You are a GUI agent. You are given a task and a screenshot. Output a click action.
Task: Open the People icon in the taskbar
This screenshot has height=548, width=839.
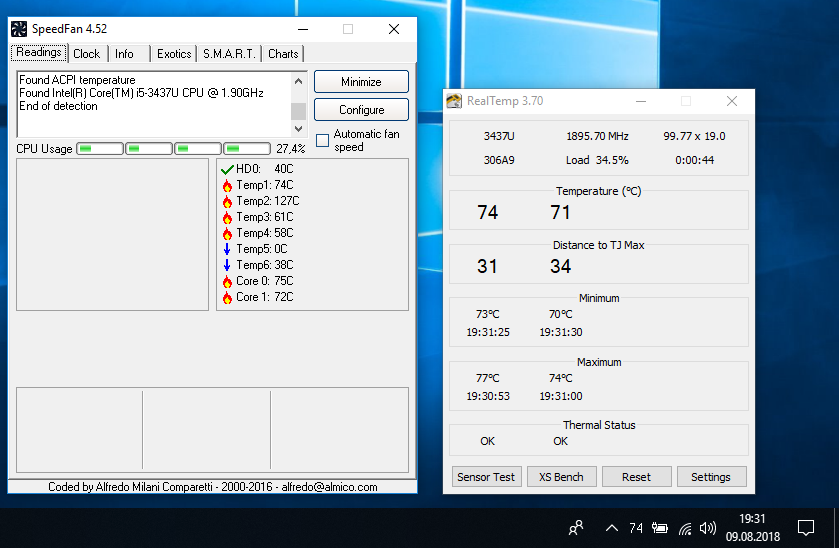[576, 528]
